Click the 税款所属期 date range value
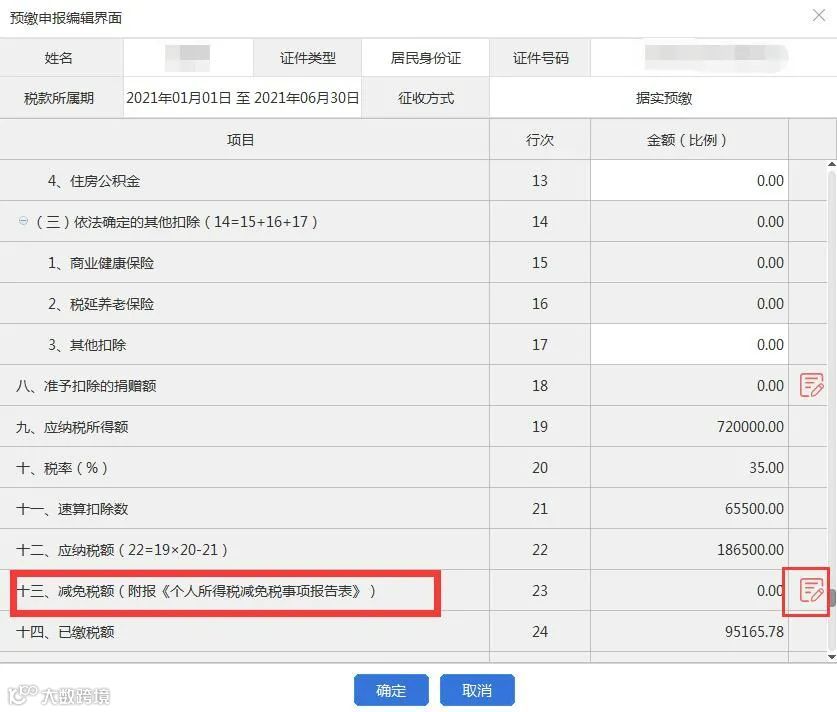This screenshot has height=712, width=837. (243, 98)
